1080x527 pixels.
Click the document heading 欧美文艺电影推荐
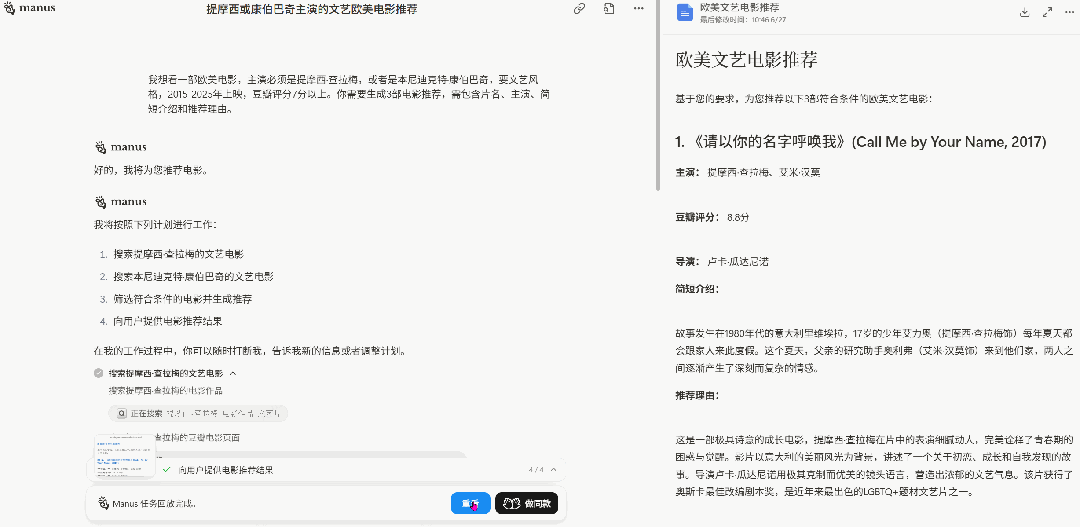(x=747, y=59)
